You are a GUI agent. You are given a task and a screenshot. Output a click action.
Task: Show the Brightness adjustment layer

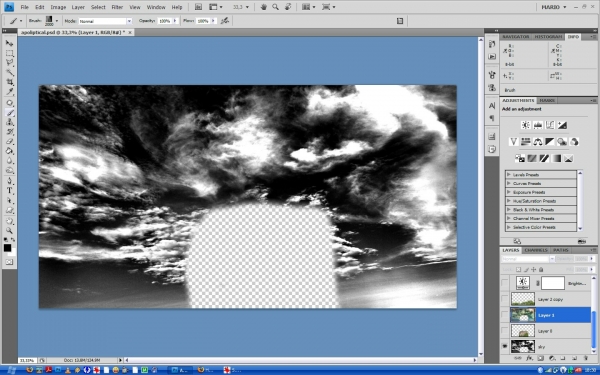(x=505, y=283)
